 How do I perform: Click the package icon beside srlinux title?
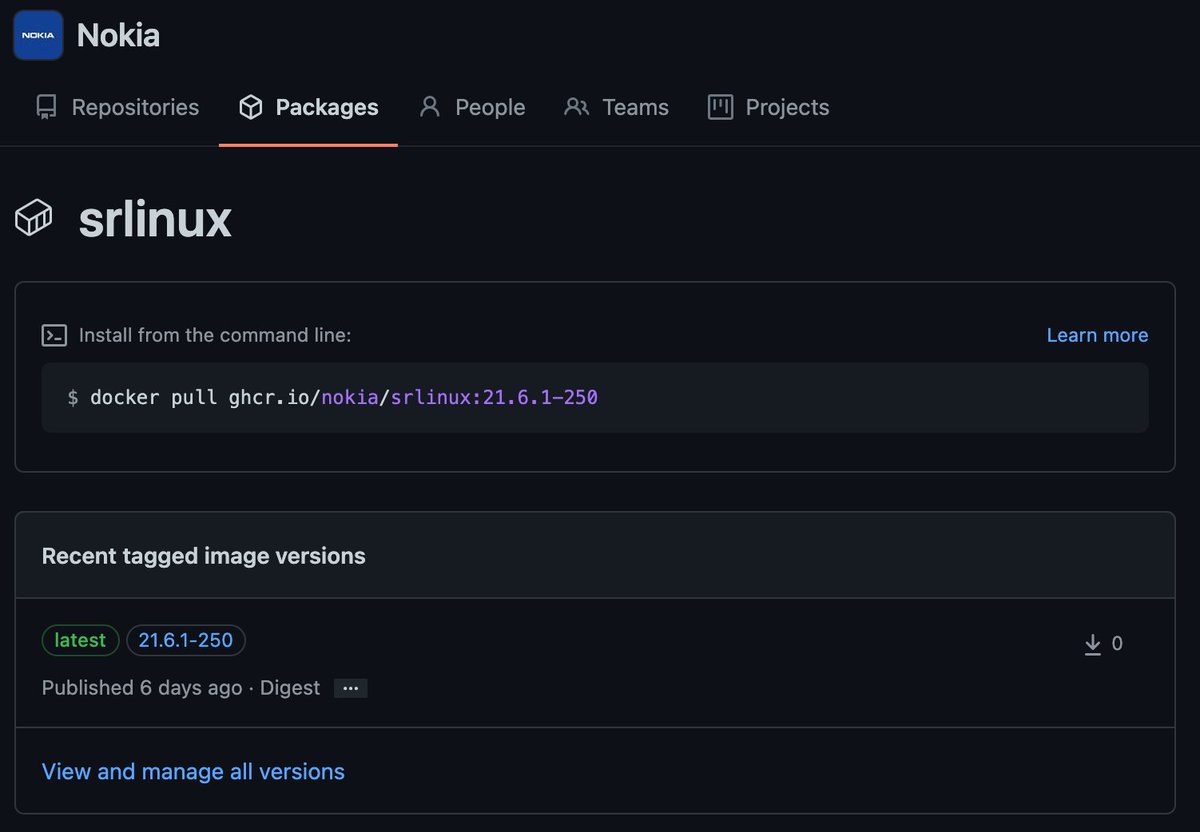[x=34, y=218]
